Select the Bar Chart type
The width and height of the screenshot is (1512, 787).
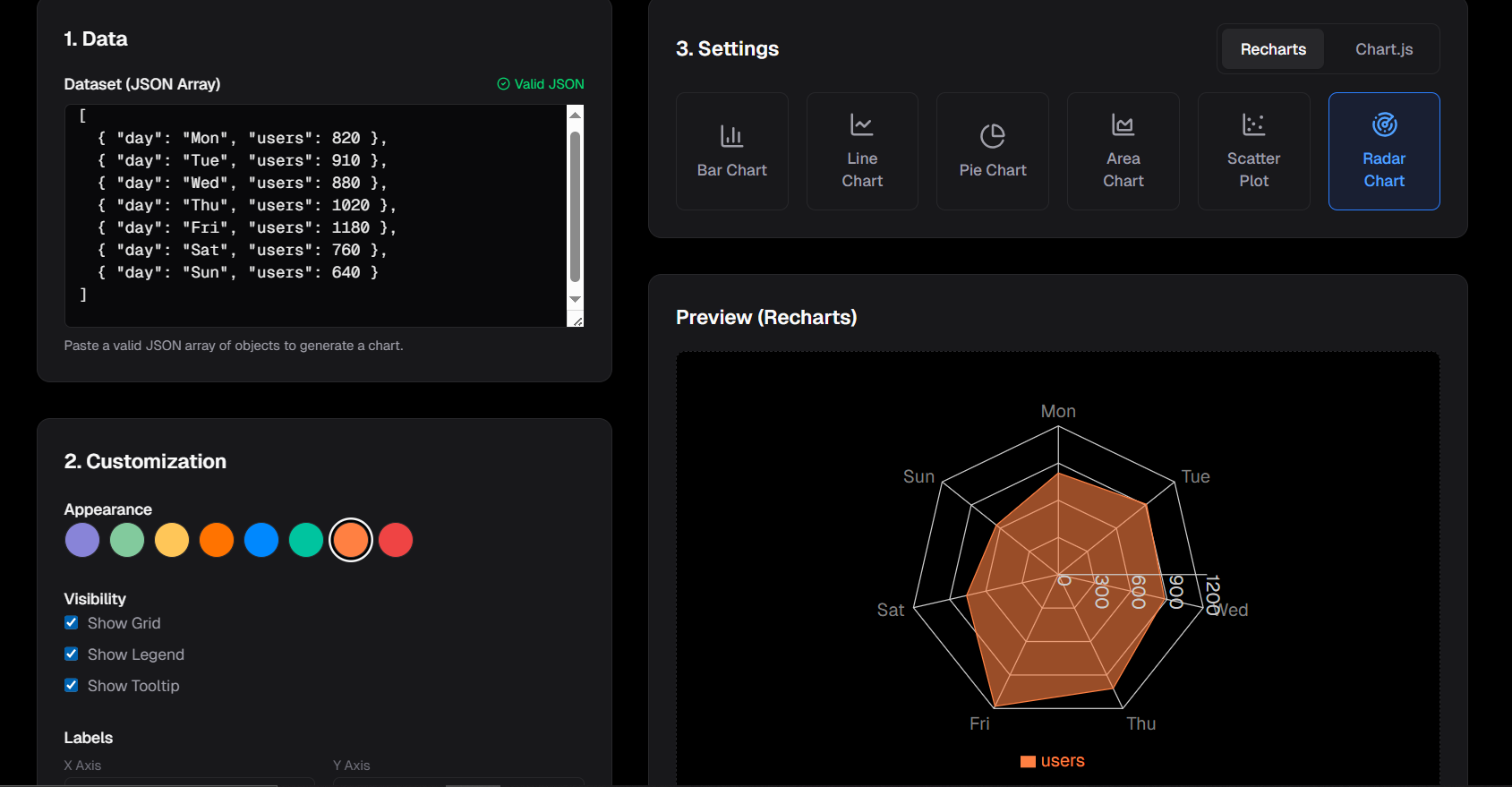click(x=731, y=151)
